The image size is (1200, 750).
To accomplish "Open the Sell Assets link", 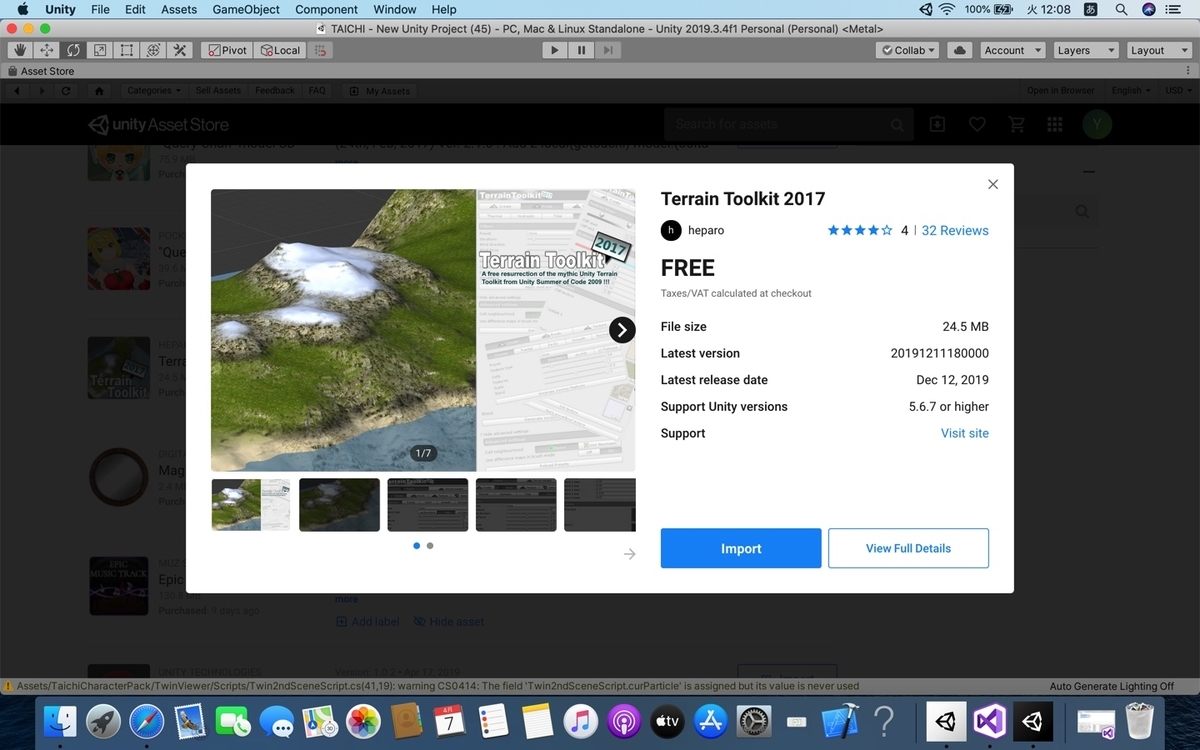I will [218, 90].
